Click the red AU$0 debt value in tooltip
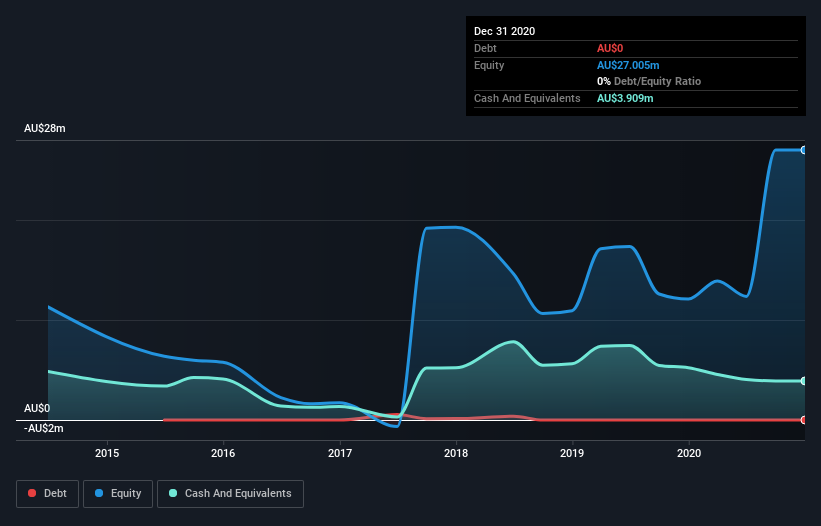 click(x=610, y=48)
